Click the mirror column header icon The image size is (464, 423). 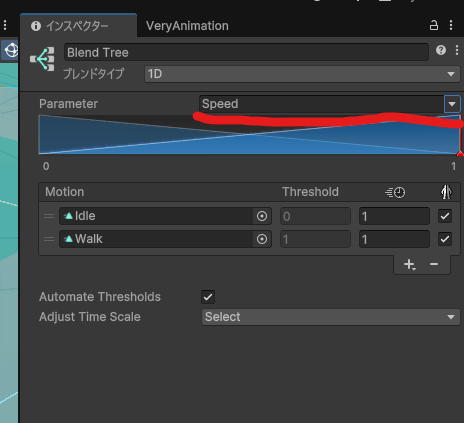coord(446,192)
